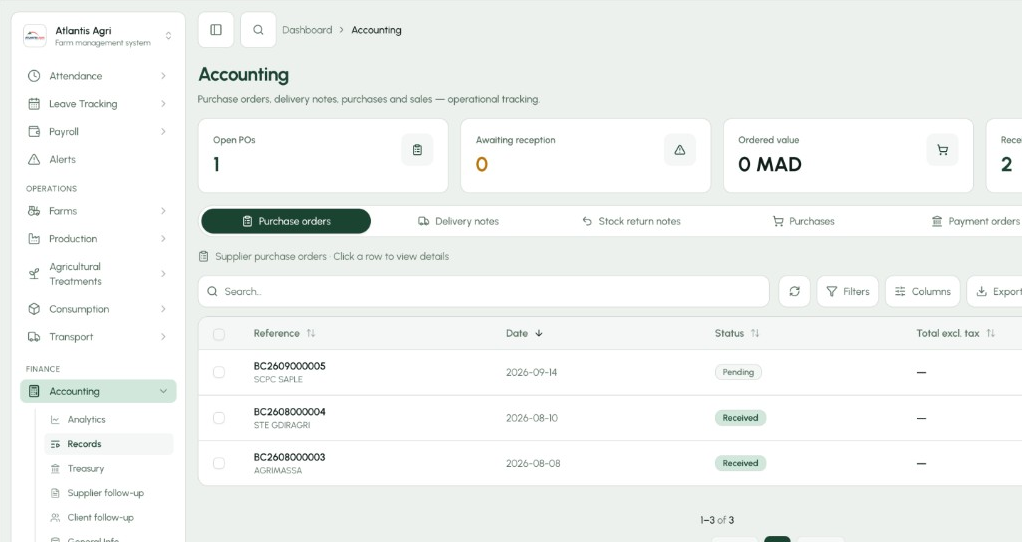Screen dimensions: 1022x542
Task: Click supplier name AGRIMASSA
Action: (278, 470)
